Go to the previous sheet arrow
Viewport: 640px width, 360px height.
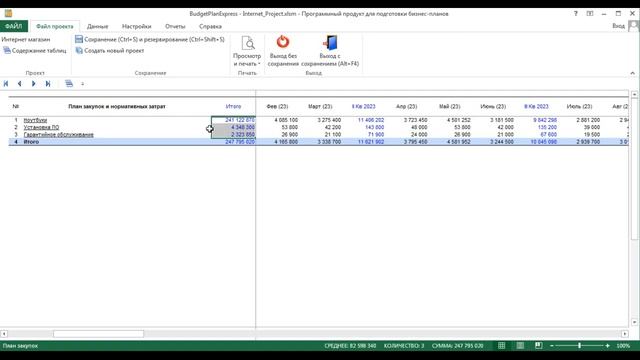pos(20,84)
